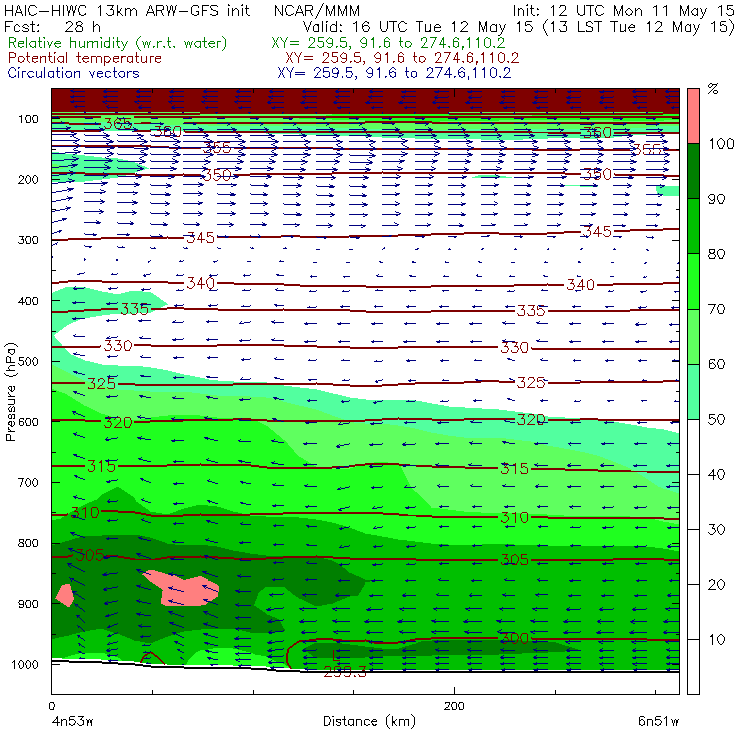Viewport: 740px width, 740px height.
Task: Select the darkest green 90–100% colorbar swatch
Action: pyautogui.click(x=693, y=171)
